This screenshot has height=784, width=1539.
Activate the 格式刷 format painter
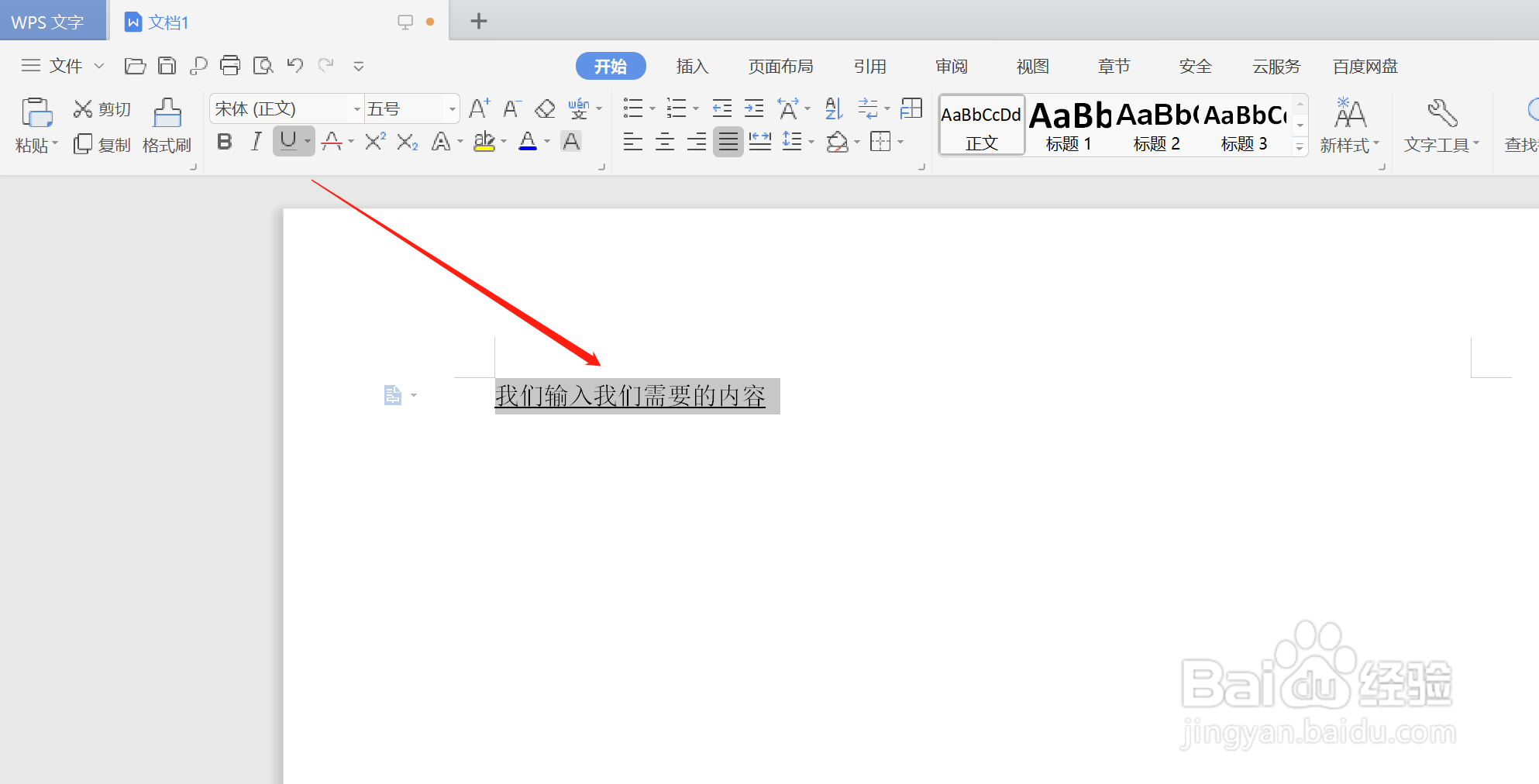coord(167,126)
